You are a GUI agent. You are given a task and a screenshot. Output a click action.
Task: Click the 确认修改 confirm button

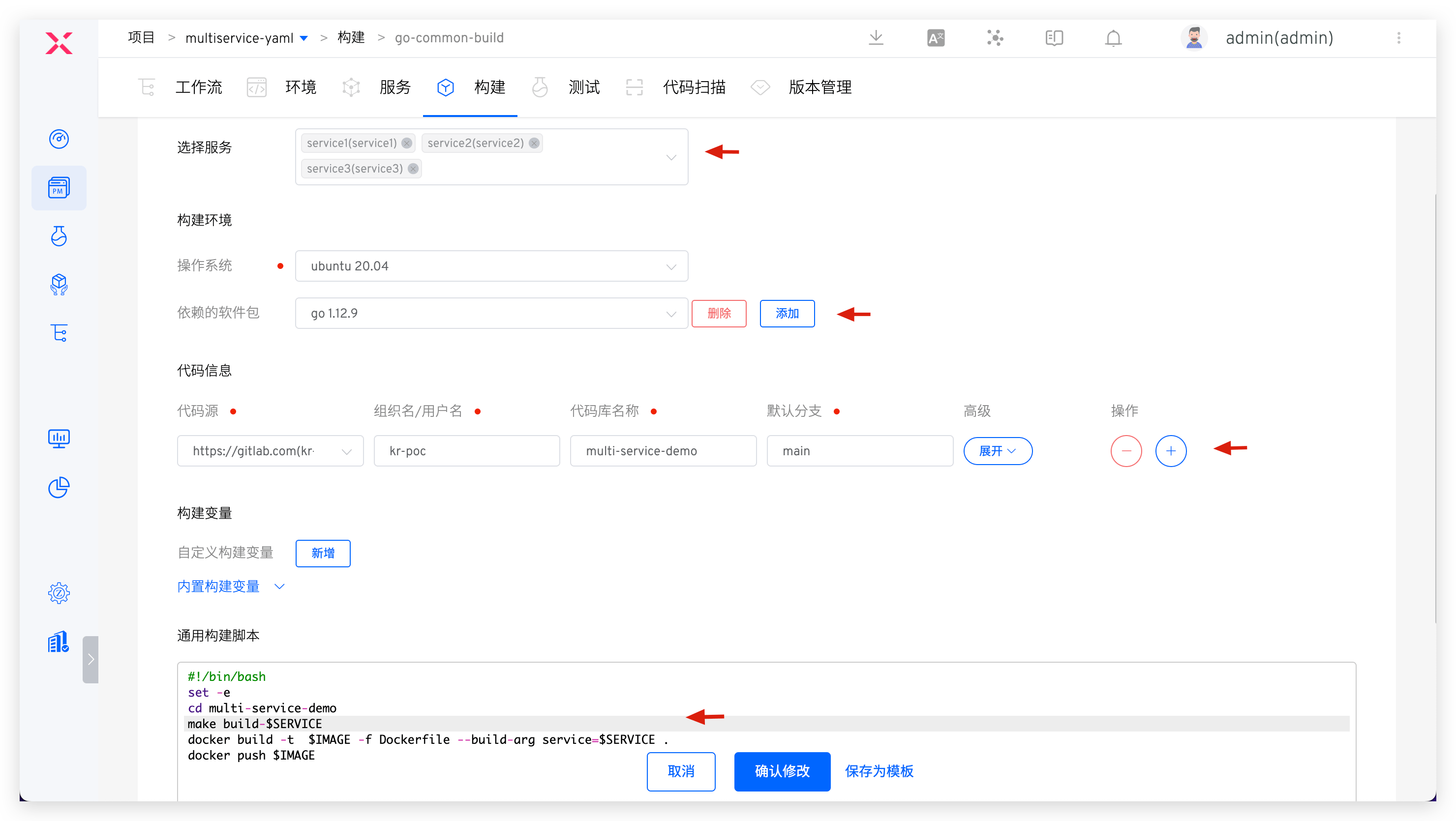(782, 771)
